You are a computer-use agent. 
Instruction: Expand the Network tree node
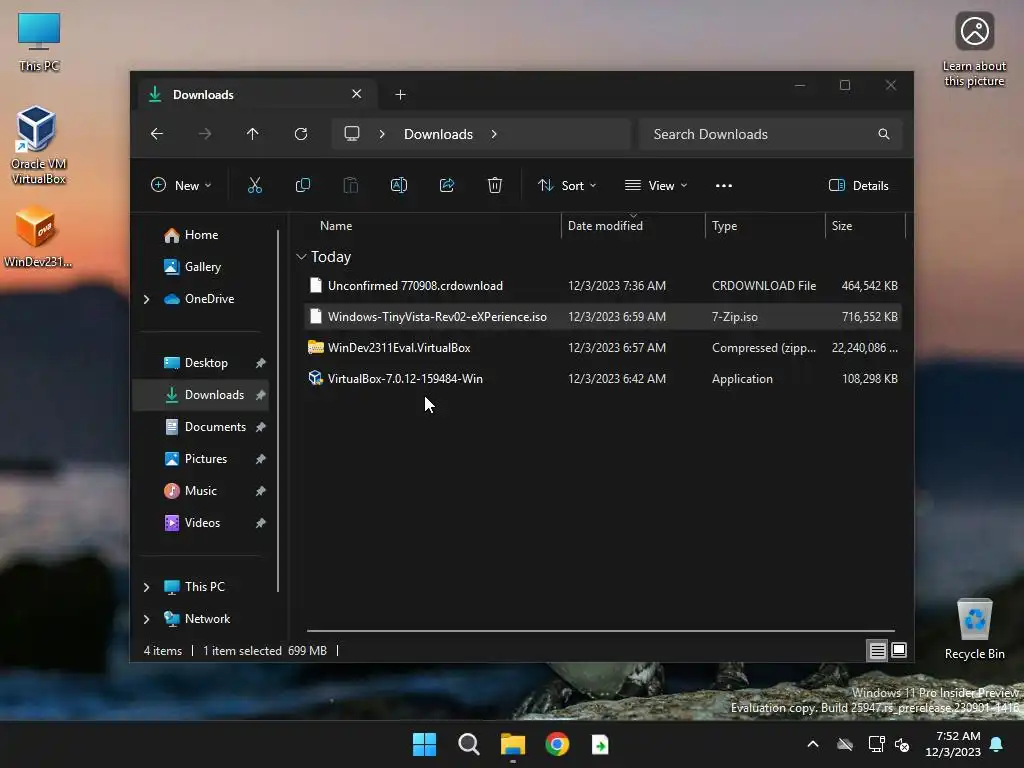(146, 619)
